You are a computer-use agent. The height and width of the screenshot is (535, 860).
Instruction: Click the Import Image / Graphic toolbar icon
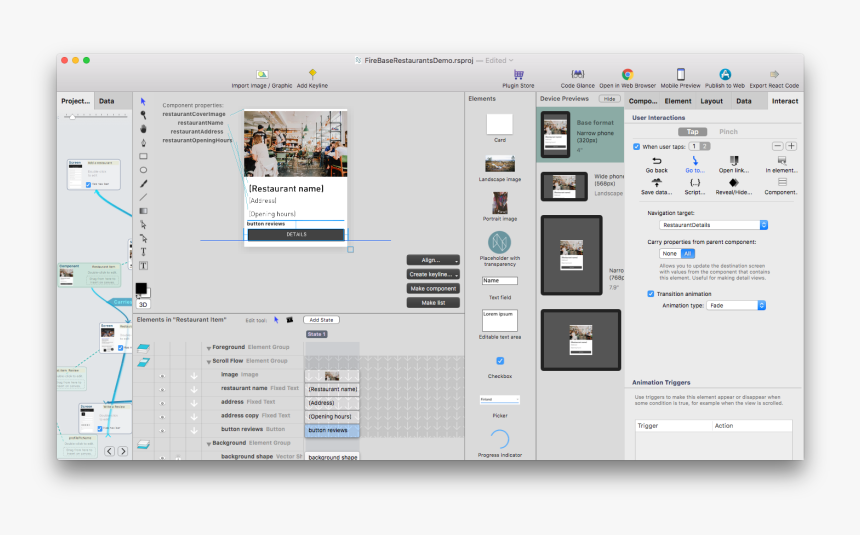click(262, 75)
